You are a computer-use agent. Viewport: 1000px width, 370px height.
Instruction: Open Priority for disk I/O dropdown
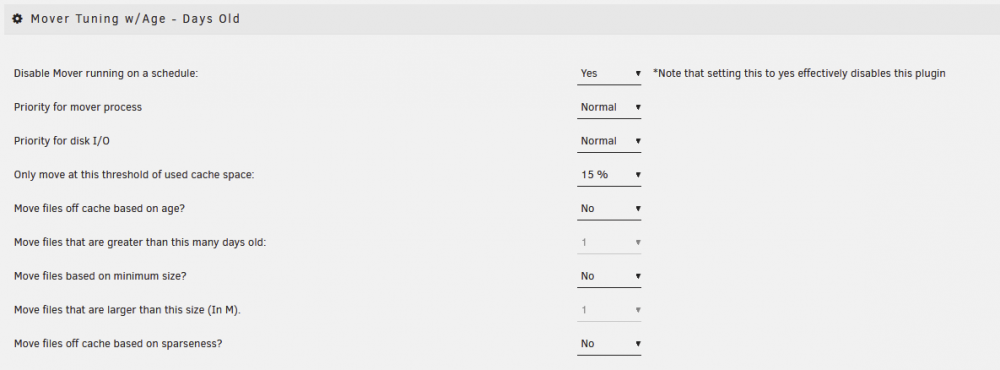(609, 141)
